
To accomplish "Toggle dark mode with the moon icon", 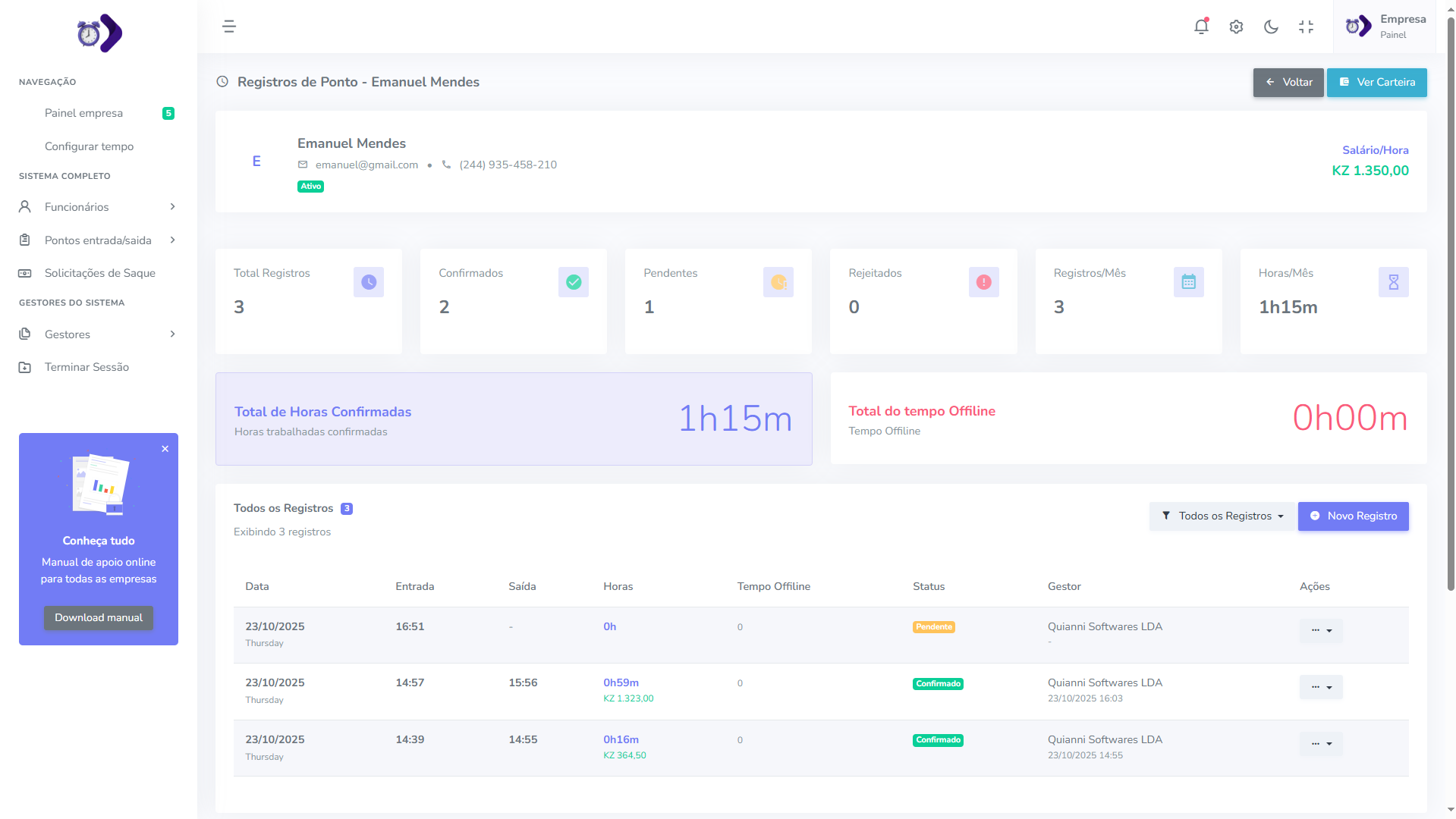I will 1271,27.
